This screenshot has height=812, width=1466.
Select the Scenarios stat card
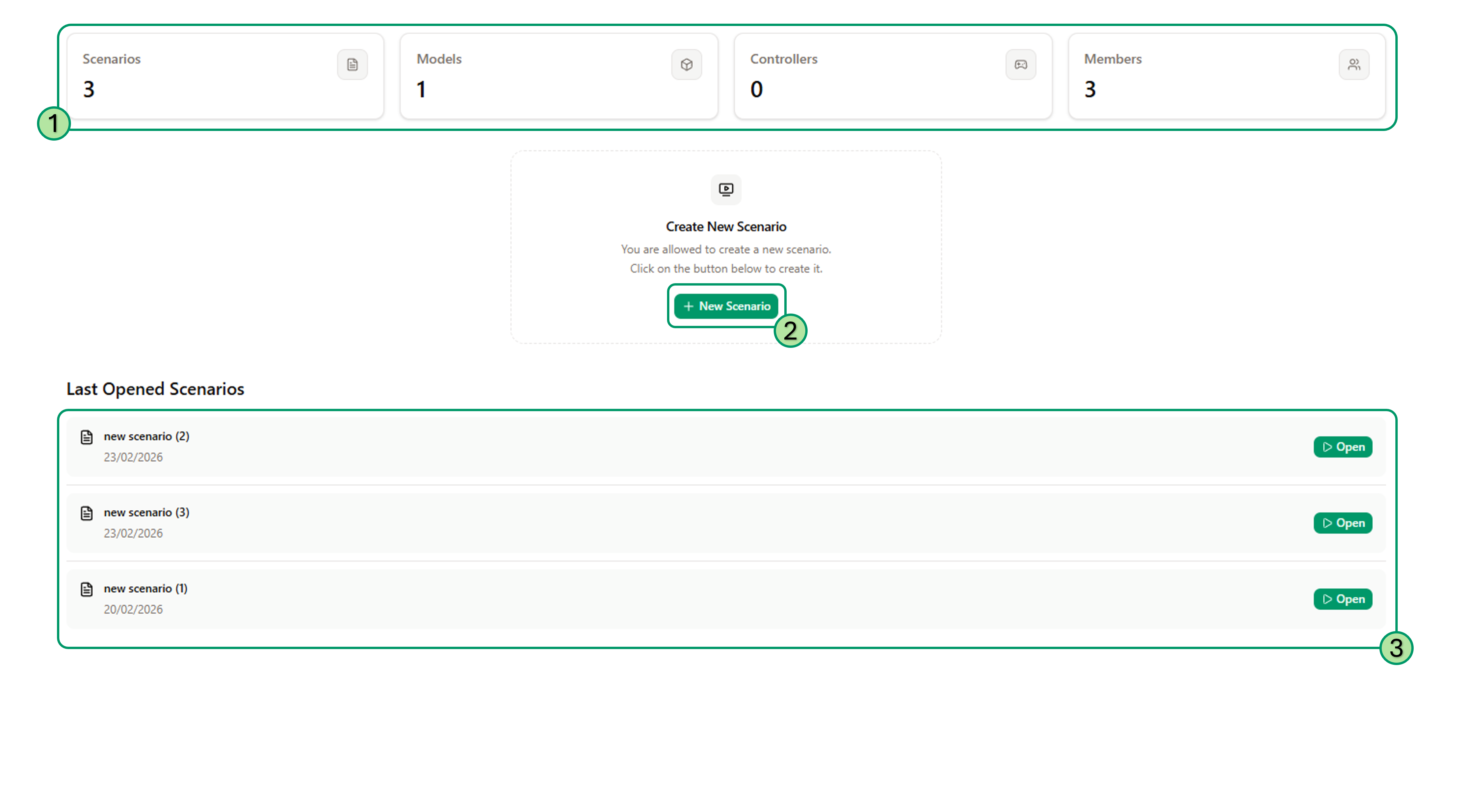225,76
